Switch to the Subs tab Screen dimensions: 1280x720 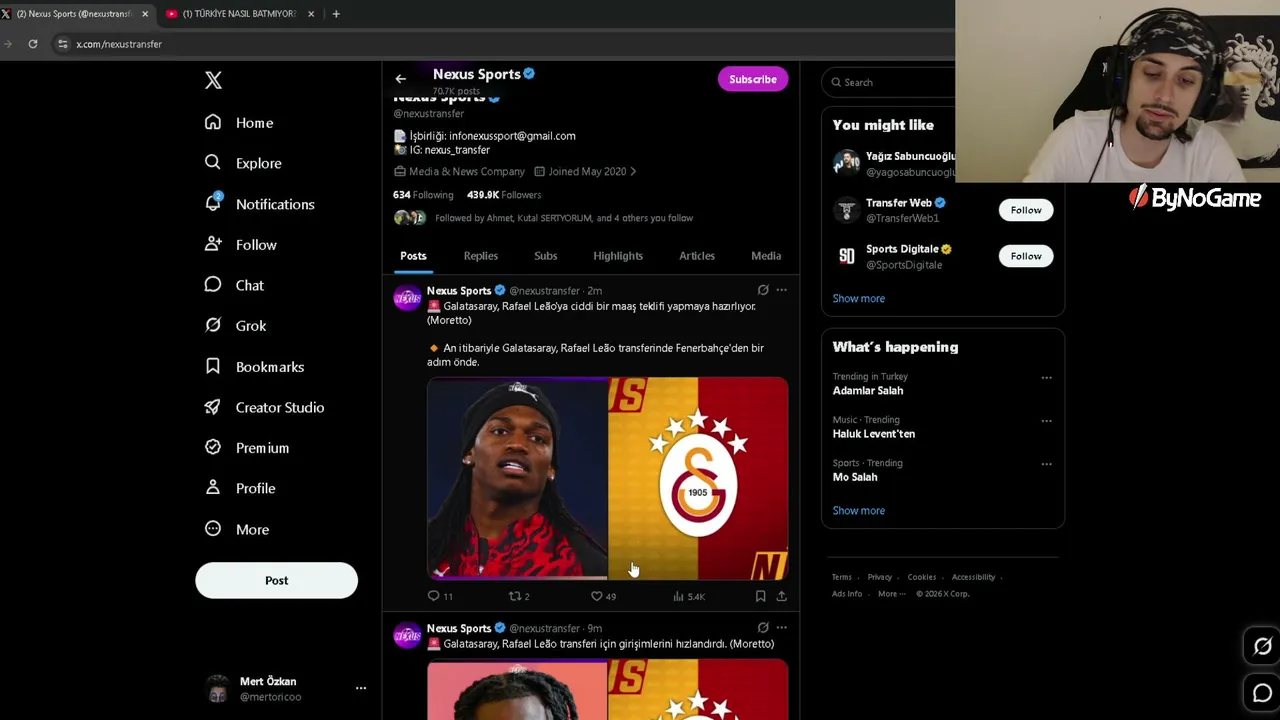(x=545, y=256)
